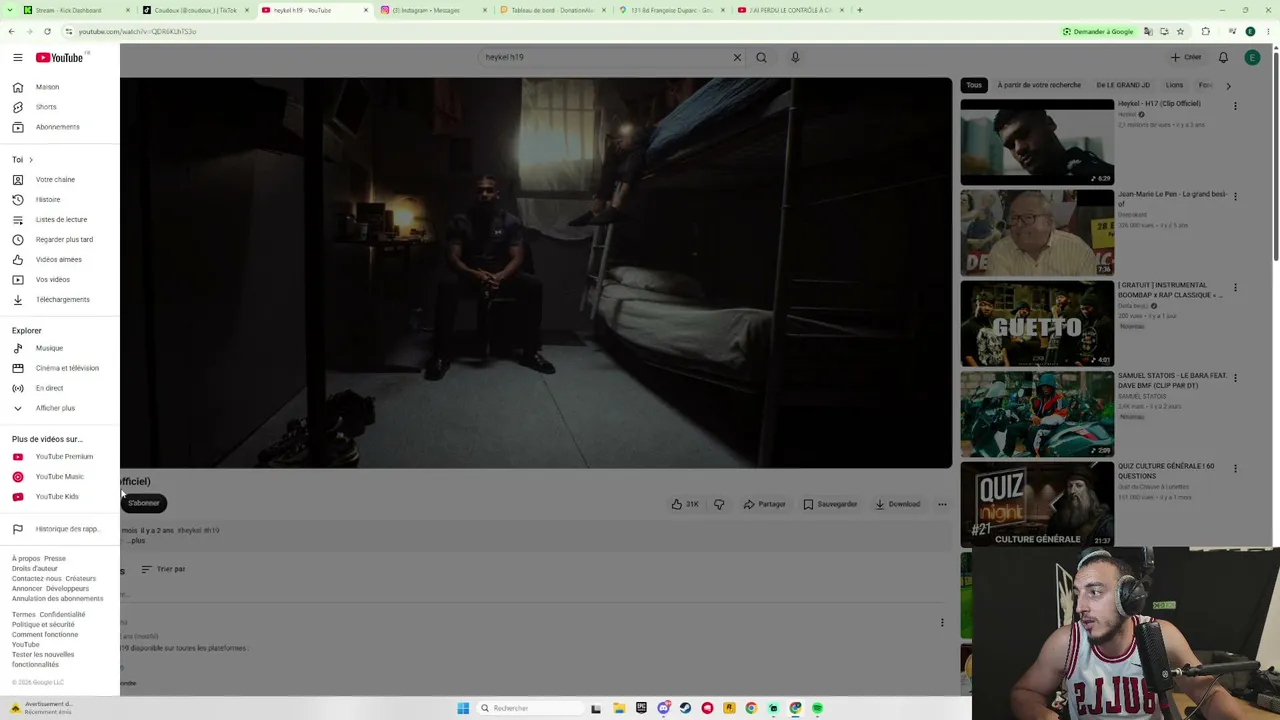Explore Cinéma et télévision
Screen dimensions: 1280x720
(67, 368)
